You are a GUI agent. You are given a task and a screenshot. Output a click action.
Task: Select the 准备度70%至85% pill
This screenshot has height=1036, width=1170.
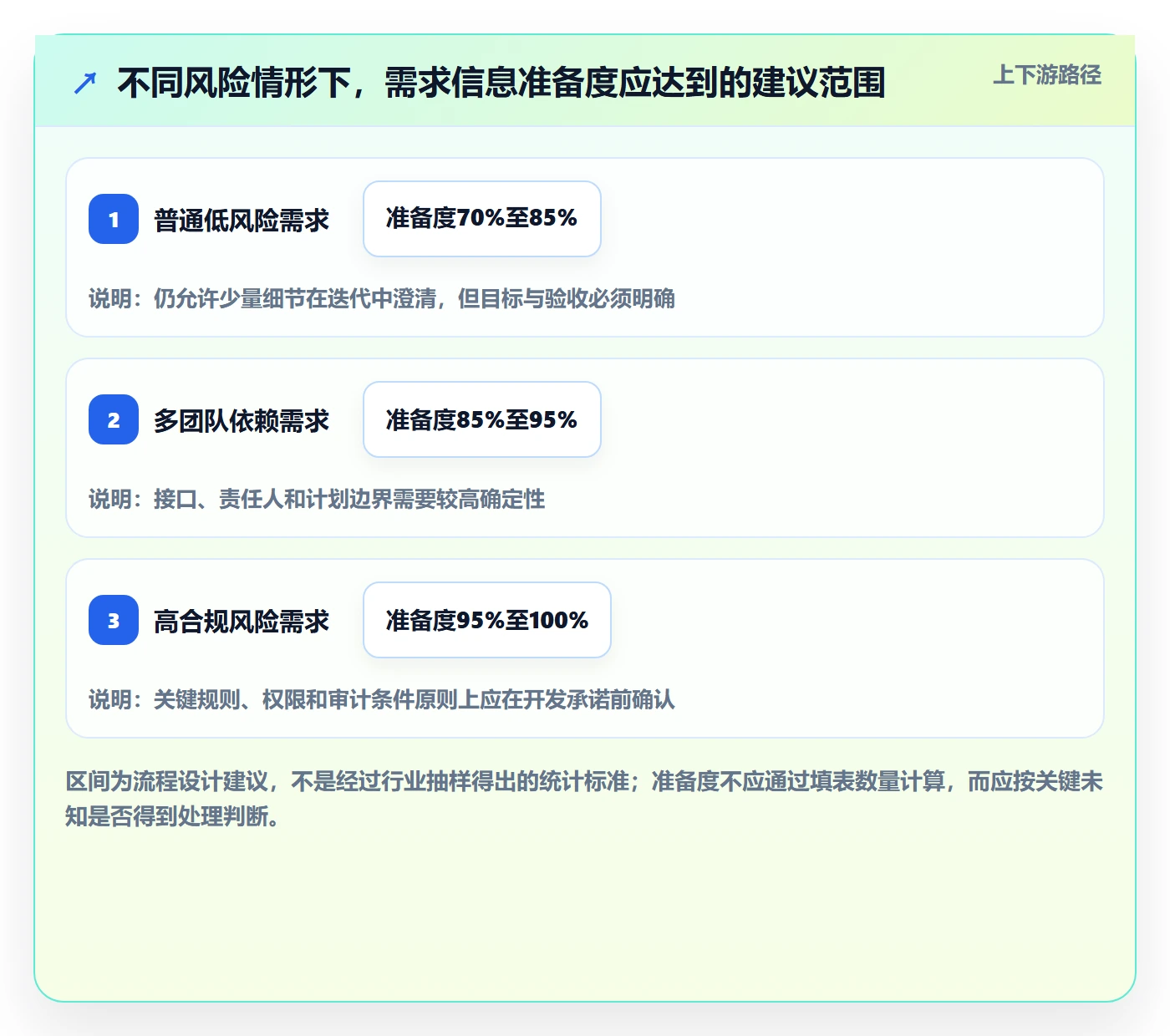[482, 219]
